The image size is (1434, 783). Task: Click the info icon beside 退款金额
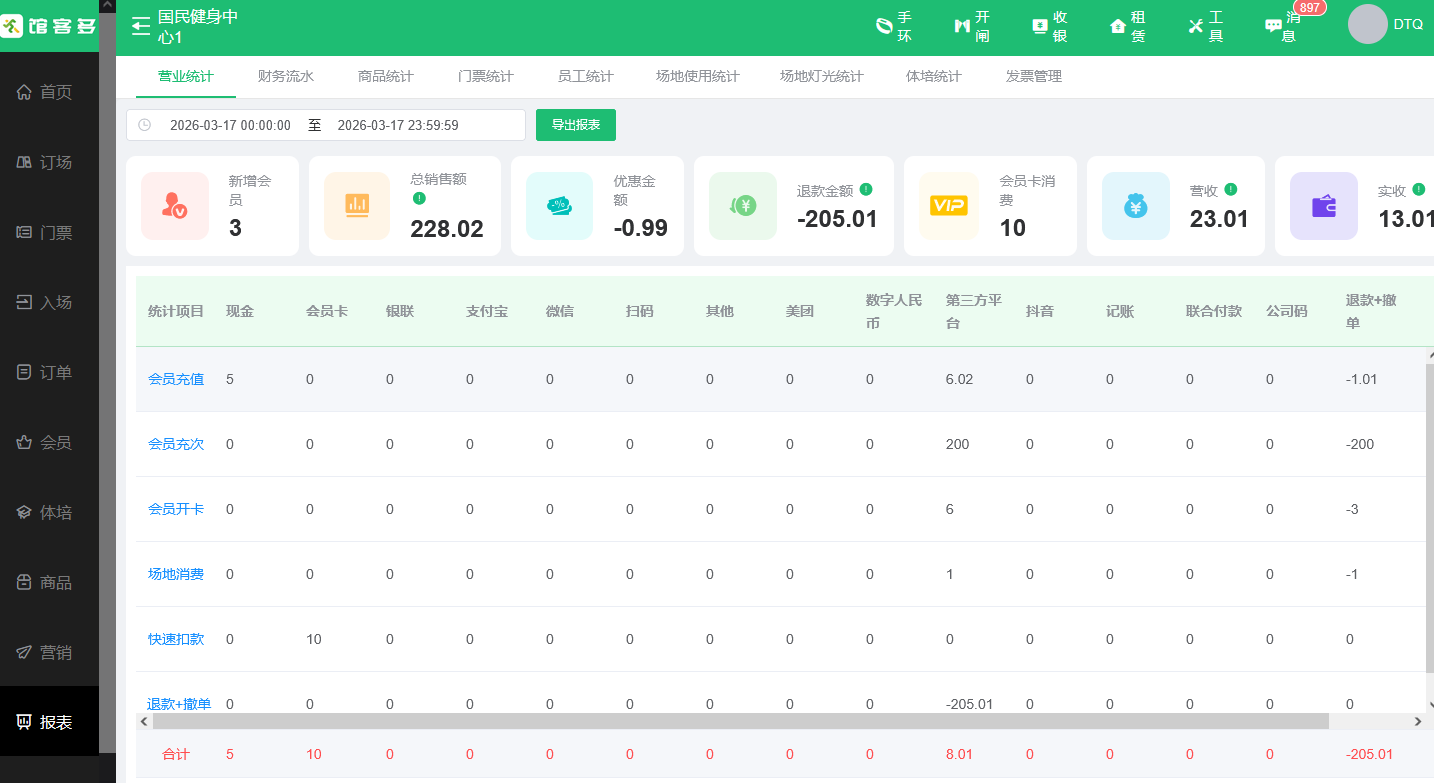pyautogui.click(x=866, y=189)
